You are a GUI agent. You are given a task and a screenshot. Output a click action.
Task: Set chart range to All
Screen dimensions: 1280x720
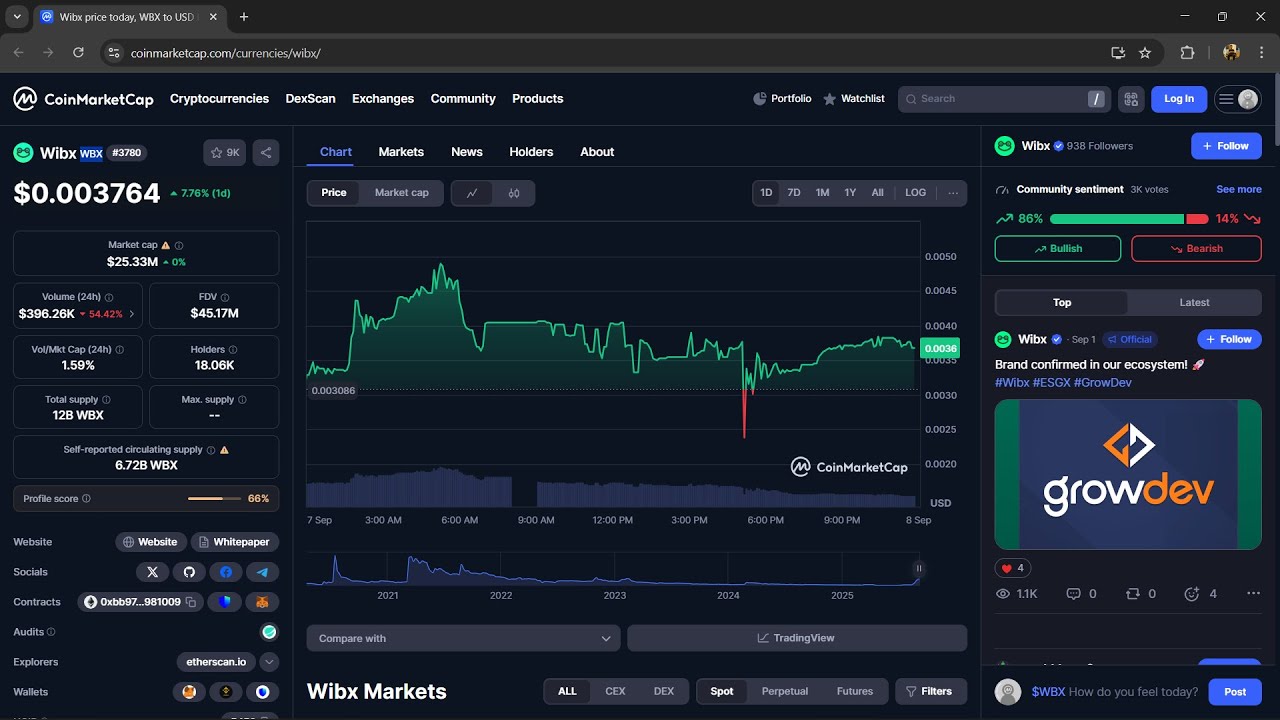(878, 193)
